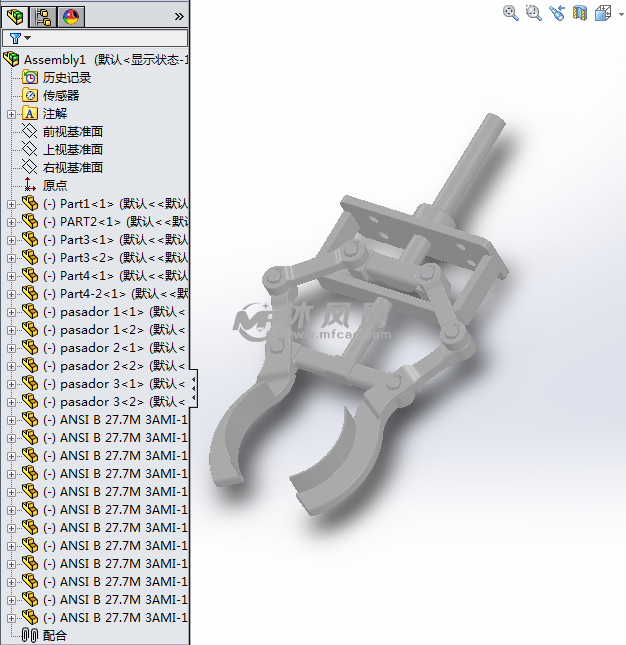626x645 pixels.
Task: Click the Zoom to Area icon
Action: point(534,13)
